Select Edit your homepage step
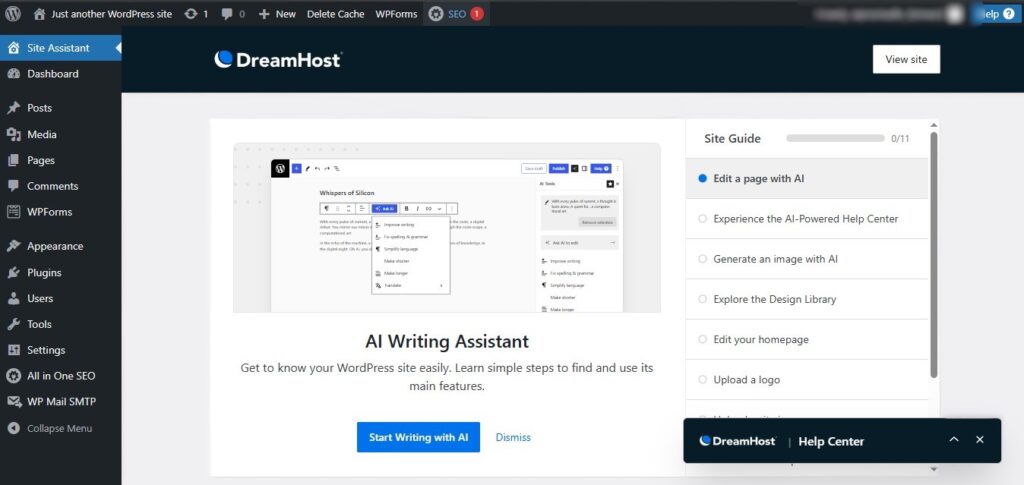This screenshot has width=1024, height=485. 807,339
